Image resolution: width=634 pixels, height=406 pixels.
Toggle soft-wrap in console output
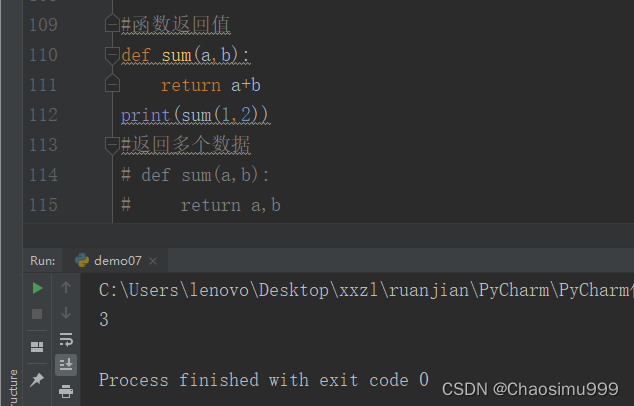tap(66, 339)
